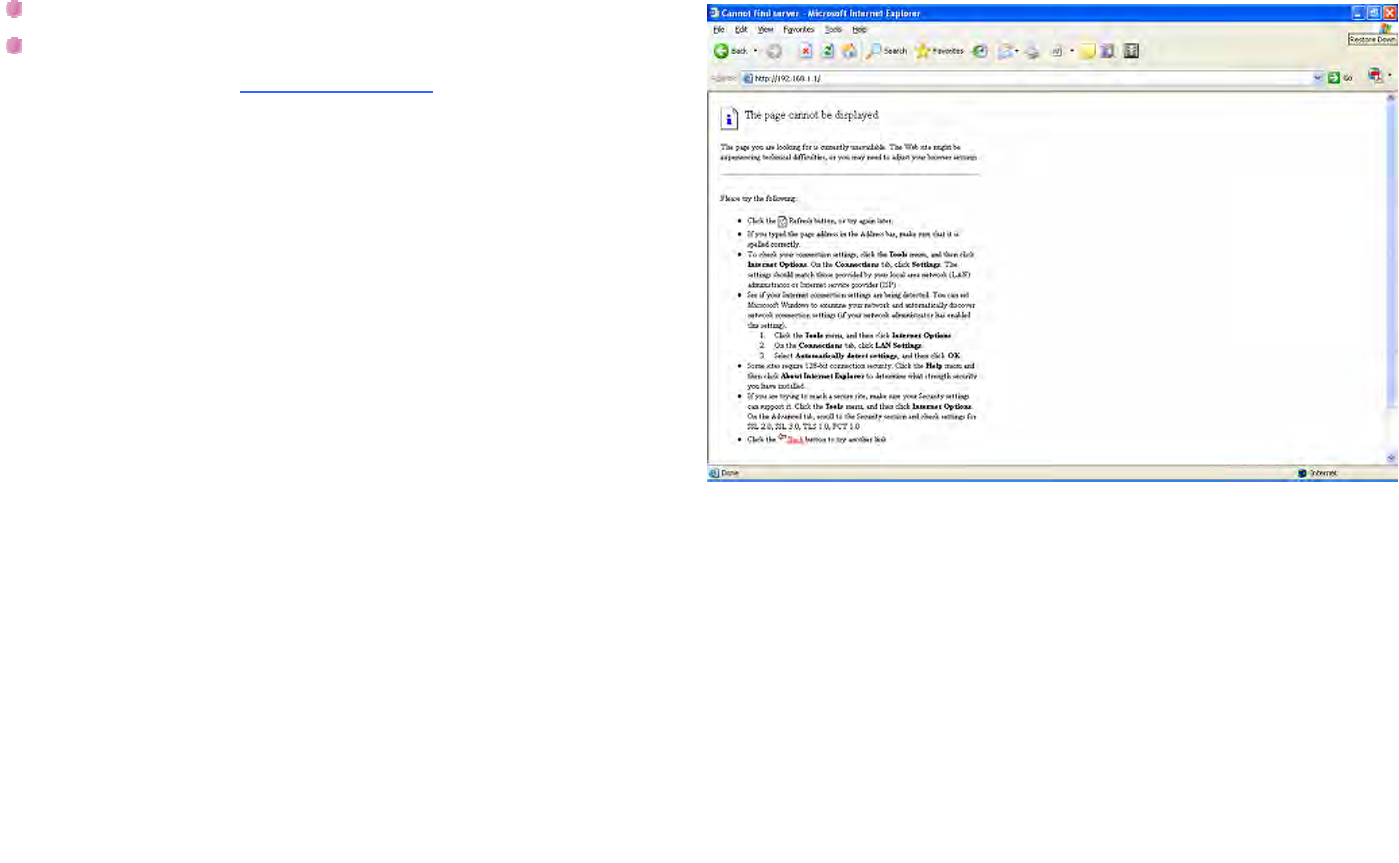The height and width of the screenshot is (863, 1399).
Task: Click the green Go button
Action: 1340,77
